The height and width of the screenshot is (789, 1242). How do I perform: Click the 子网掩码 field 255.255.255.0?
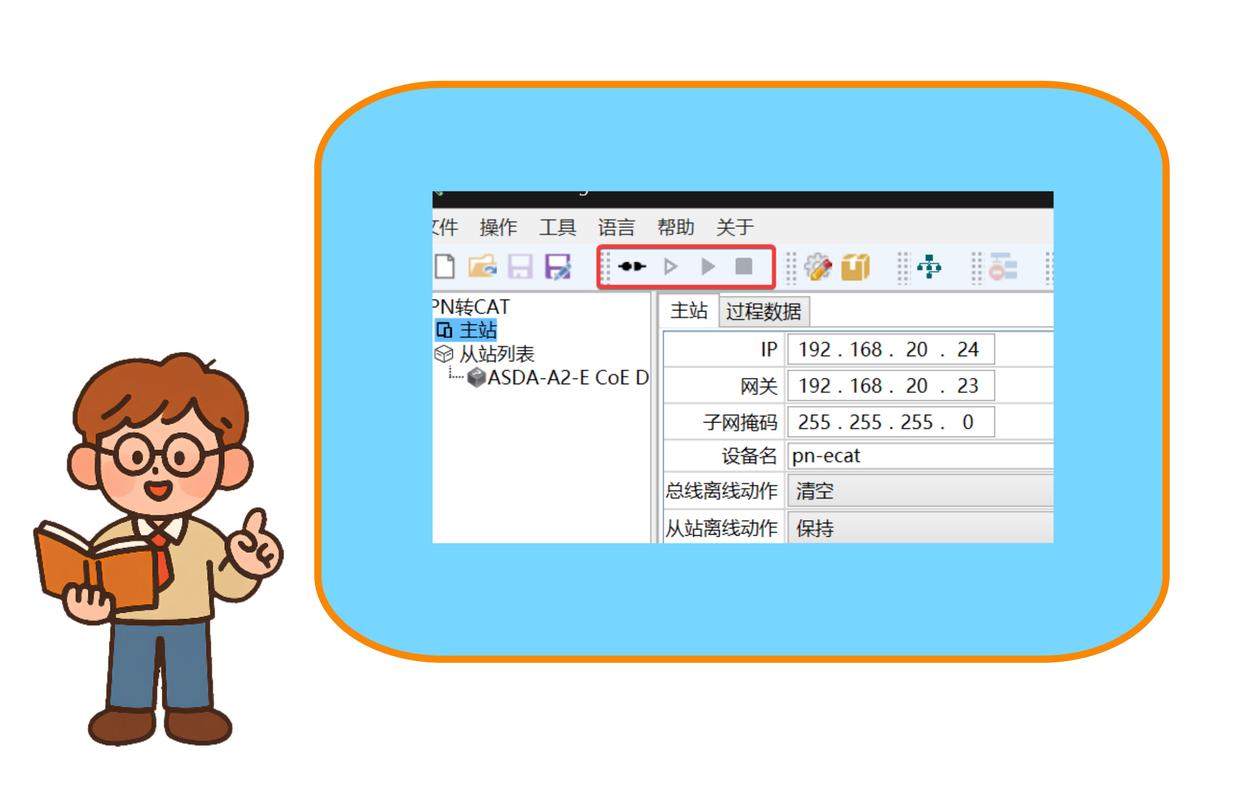click(891, 422)
